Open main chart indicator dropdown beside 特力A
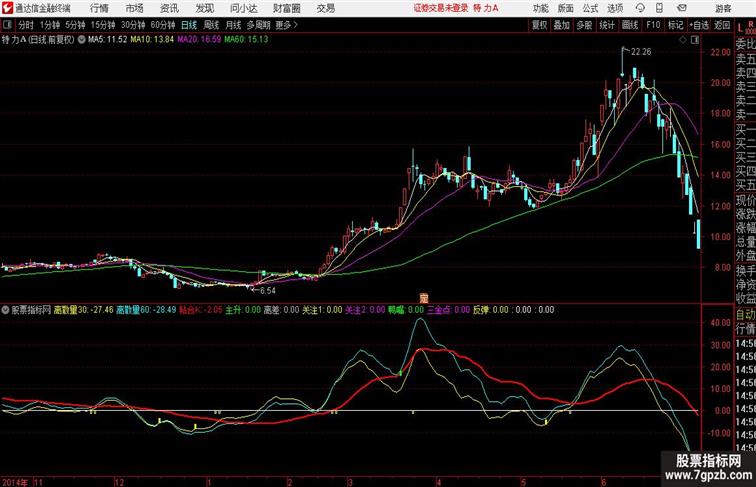 click(81, 40)
